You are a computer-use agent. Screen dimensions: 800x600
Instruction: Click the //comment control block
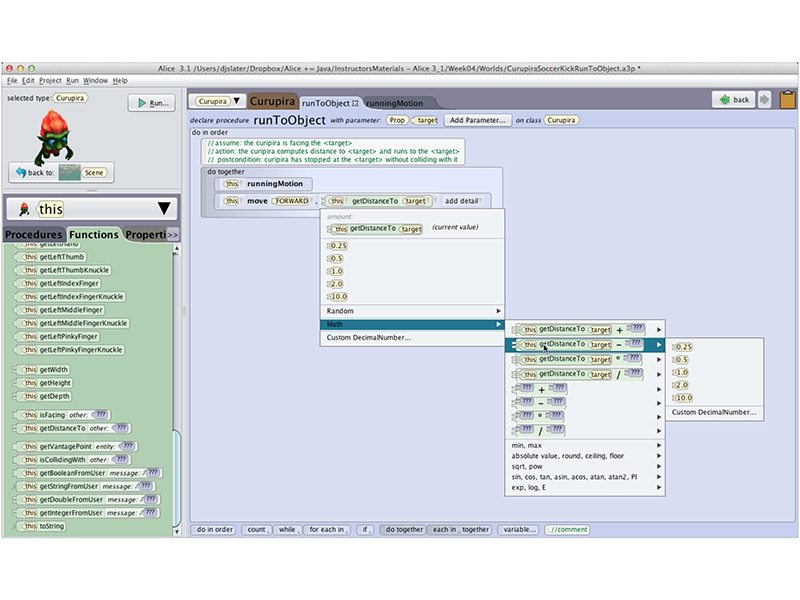[567, 530]
